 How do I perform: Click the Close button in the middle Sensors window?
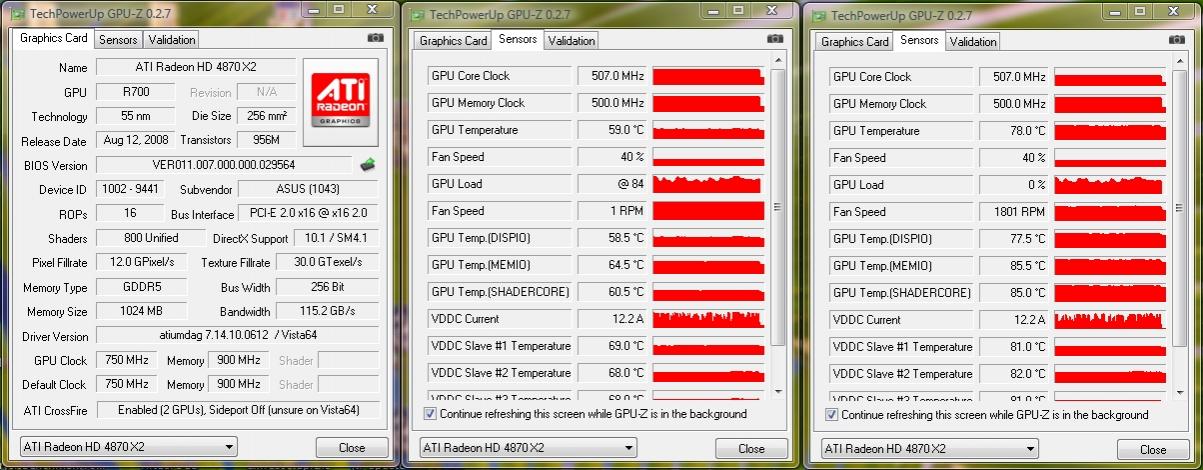[751, 448]
